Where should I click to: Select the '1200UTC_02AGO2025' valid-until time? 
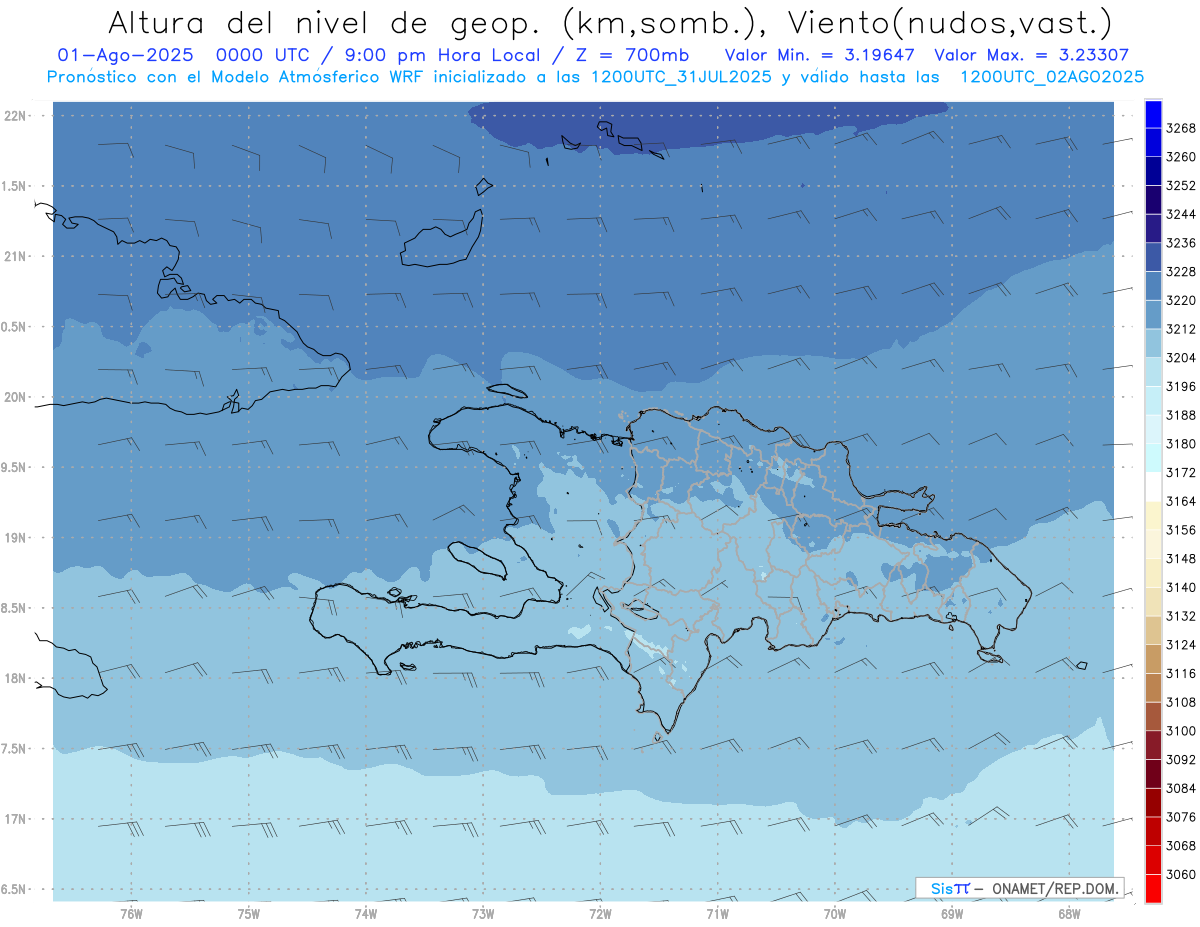(x=1052, y=77)
